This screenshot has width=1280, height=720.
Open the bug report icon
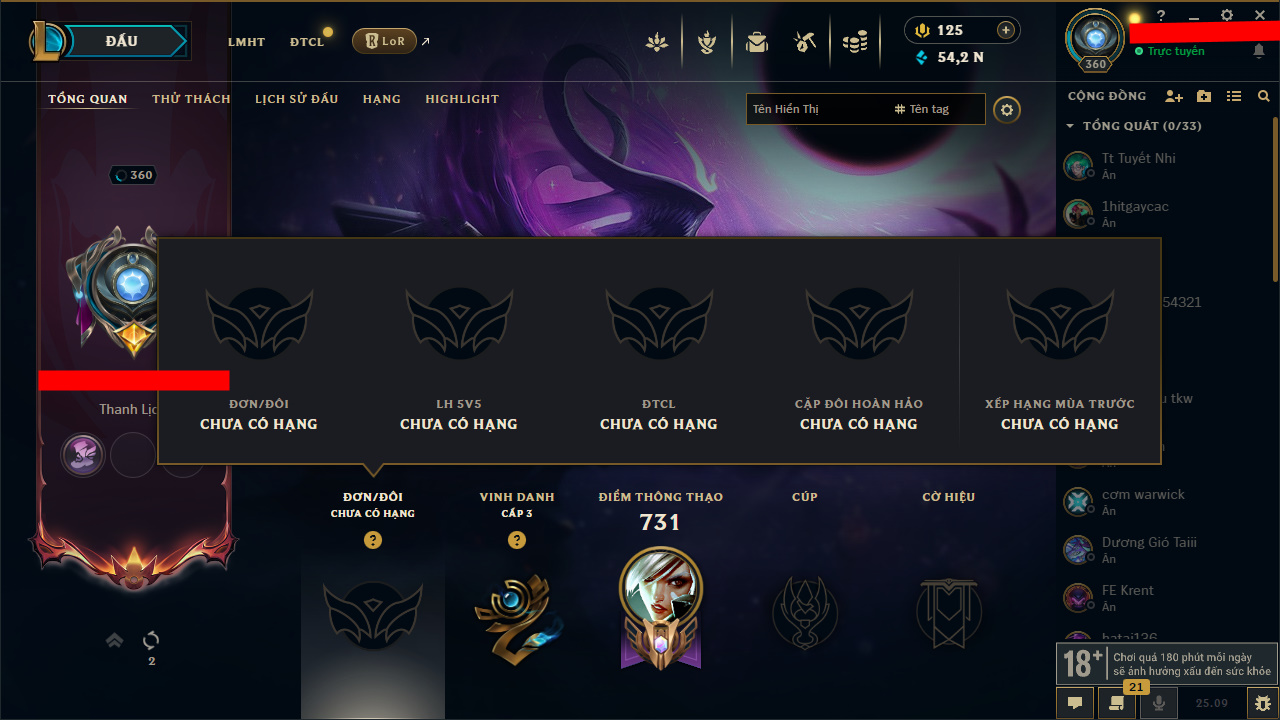click(1263, 703)
